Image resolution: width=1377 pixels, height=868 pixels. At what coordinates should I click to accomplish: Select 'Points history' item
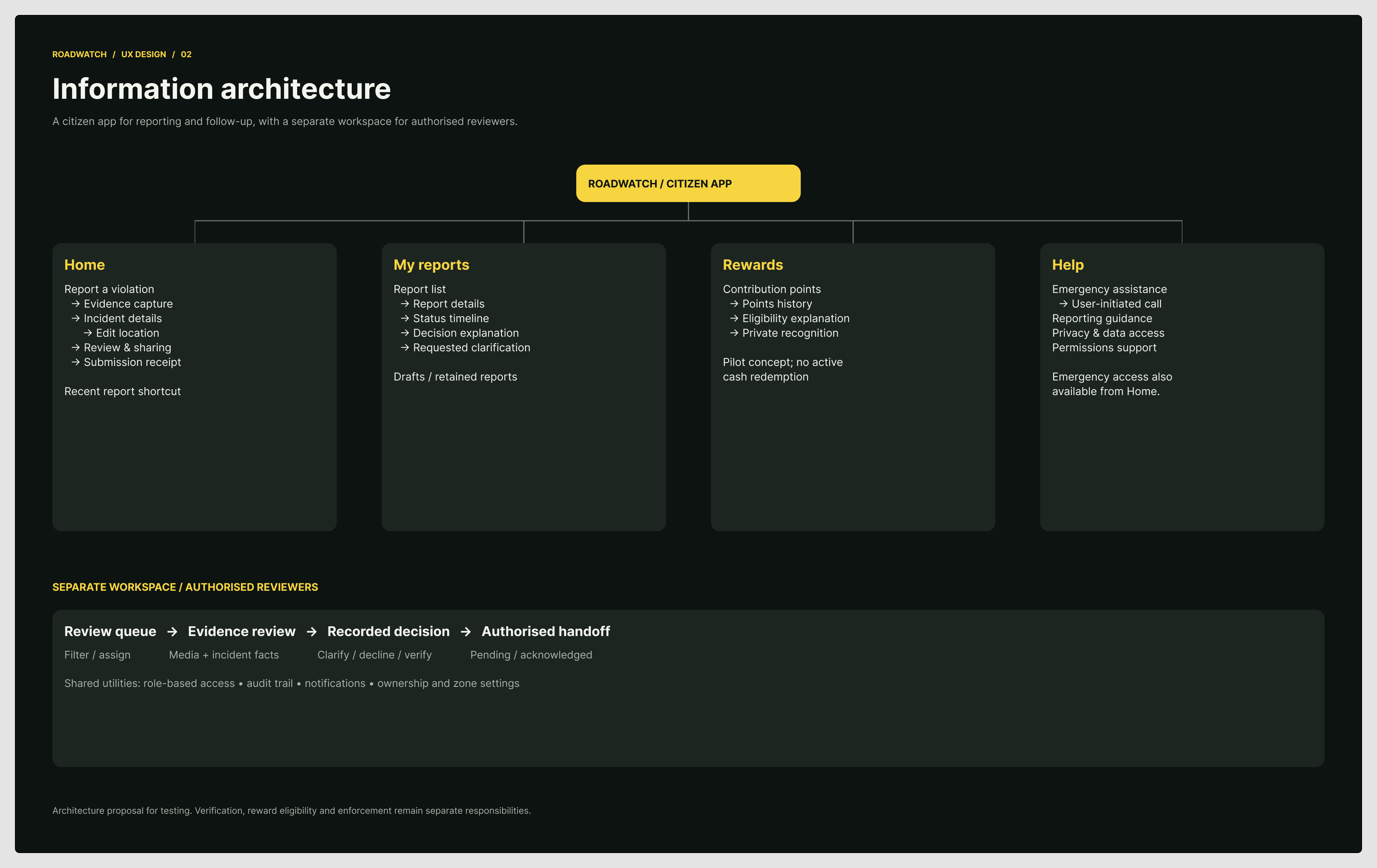(777, 304)
